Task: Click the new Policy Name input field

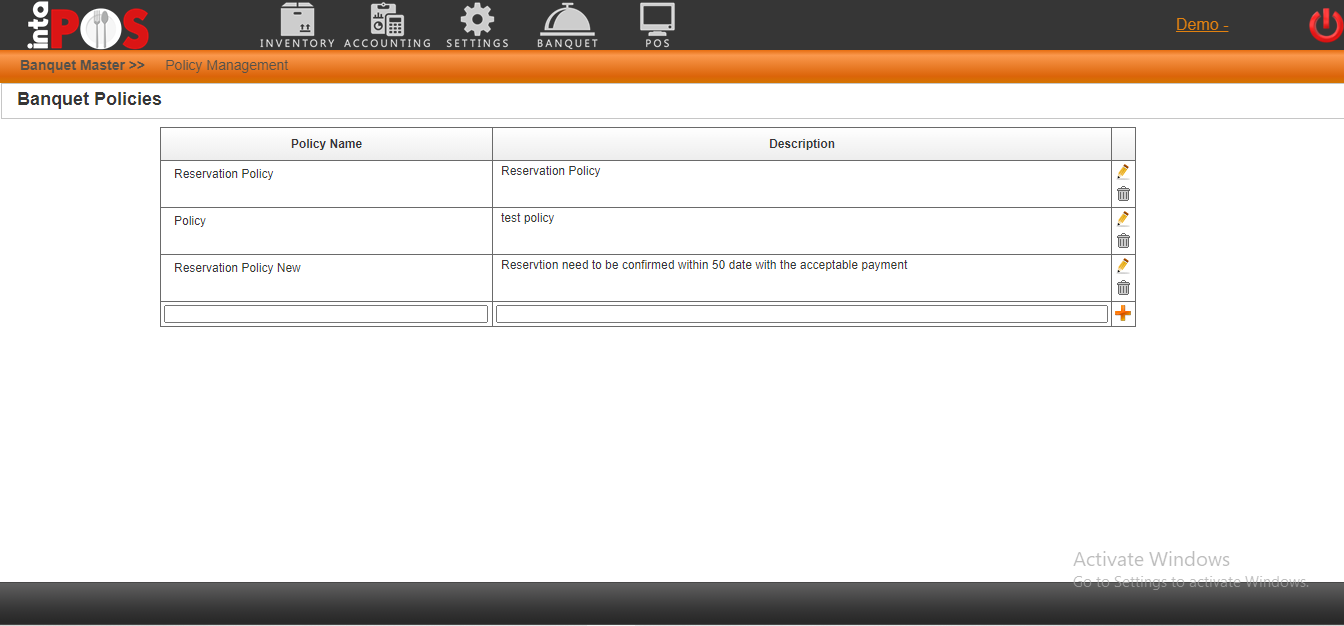Action: coord(326,314)
